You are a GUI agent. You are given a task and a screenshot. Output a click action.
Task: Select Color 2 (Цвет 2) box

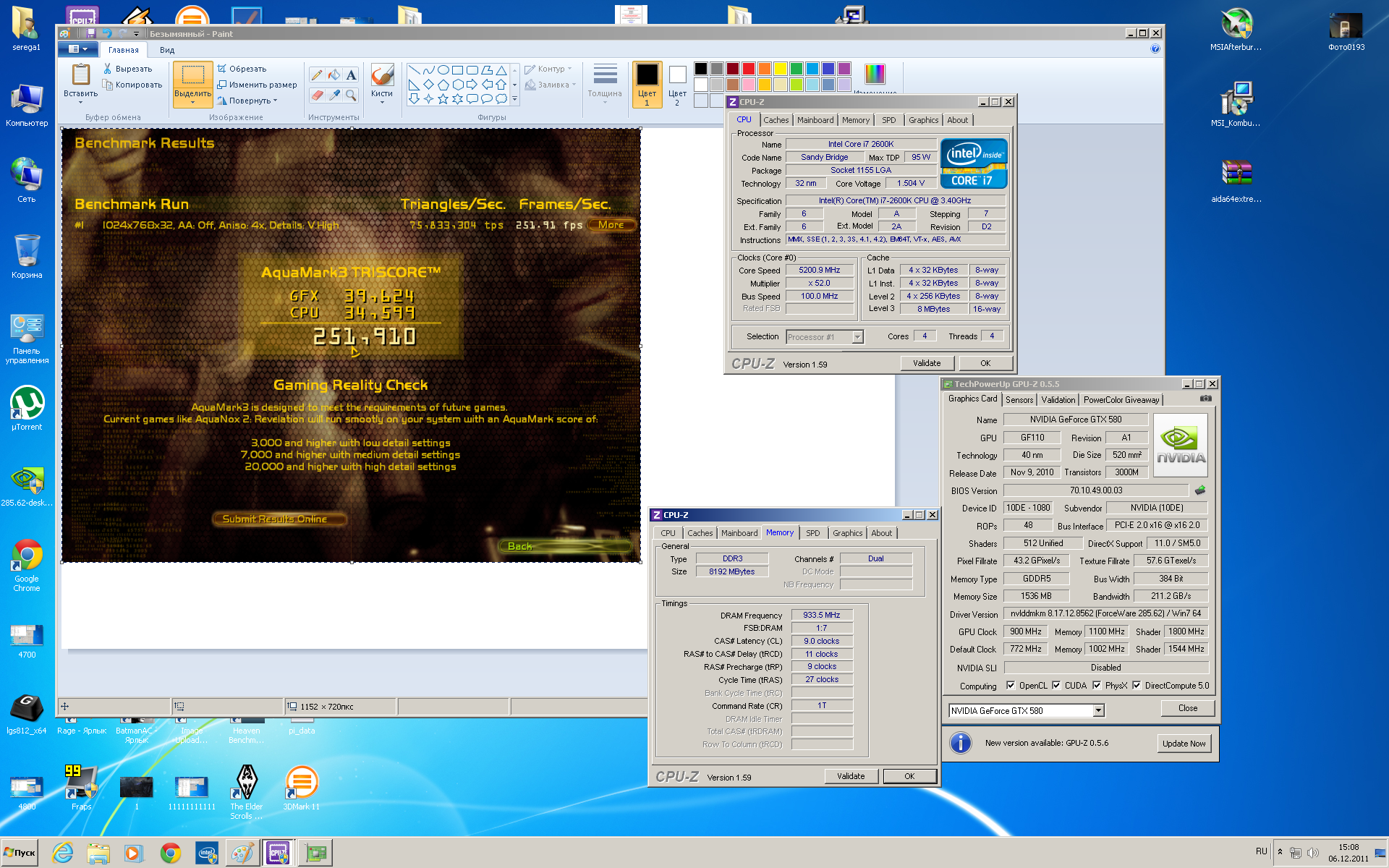(x=677, y=85)
